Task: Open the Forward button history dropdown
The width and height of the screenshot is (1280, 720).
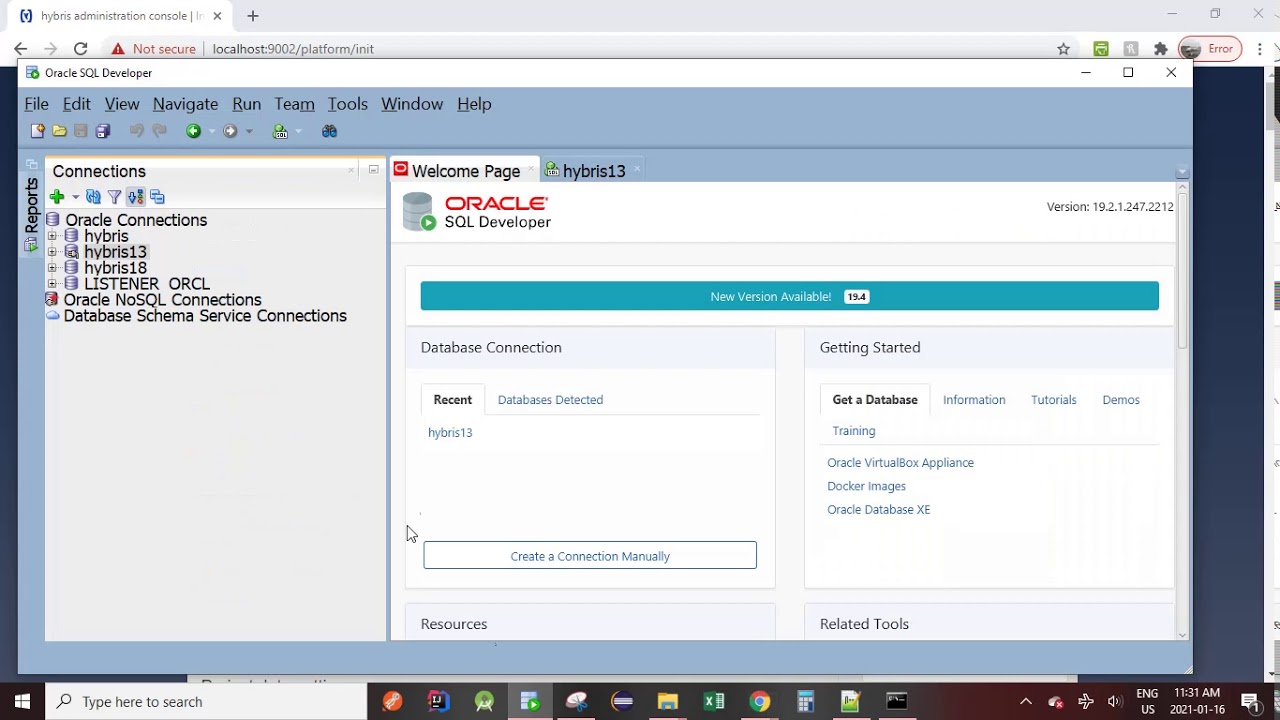Action: pos(249,131)
